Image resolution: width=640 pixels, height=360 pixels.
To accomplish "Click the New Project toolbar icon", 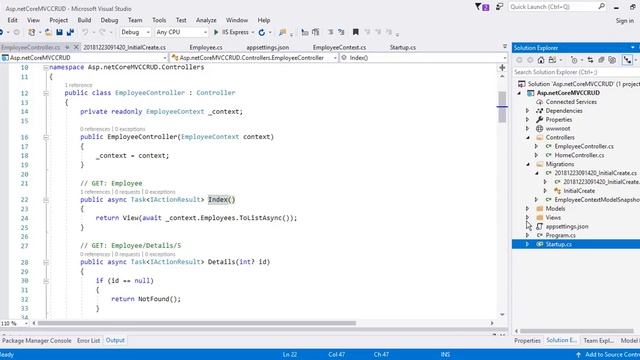I will pyautogui.click(x=31, y=32).
